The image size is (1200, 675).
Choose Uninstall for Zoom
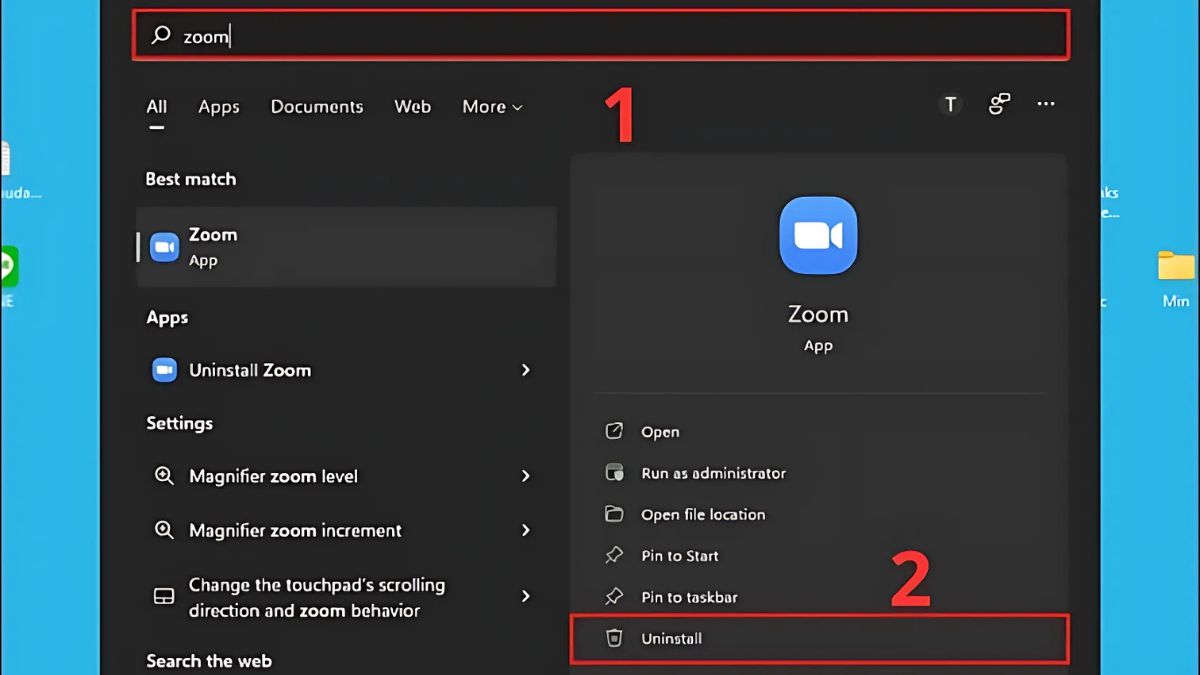coord(820,638)
